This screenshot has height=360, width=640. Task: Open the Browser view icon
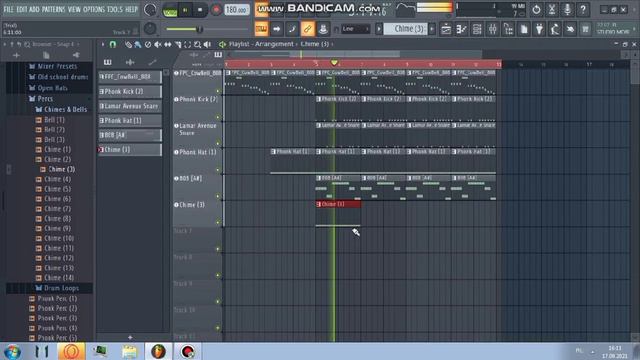point(508,29)
